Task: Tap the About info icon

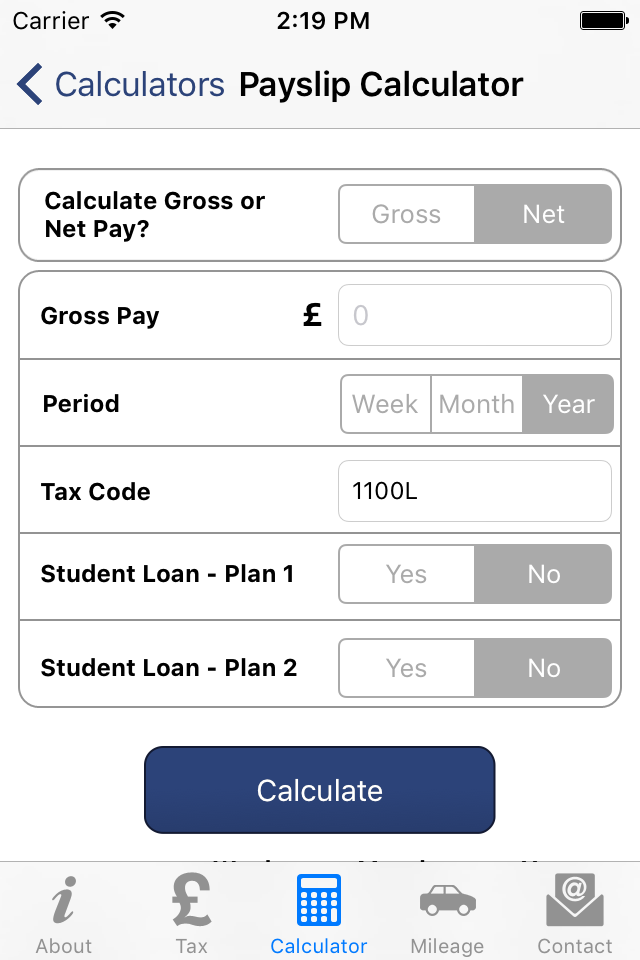Action: [x=64, y=899]
